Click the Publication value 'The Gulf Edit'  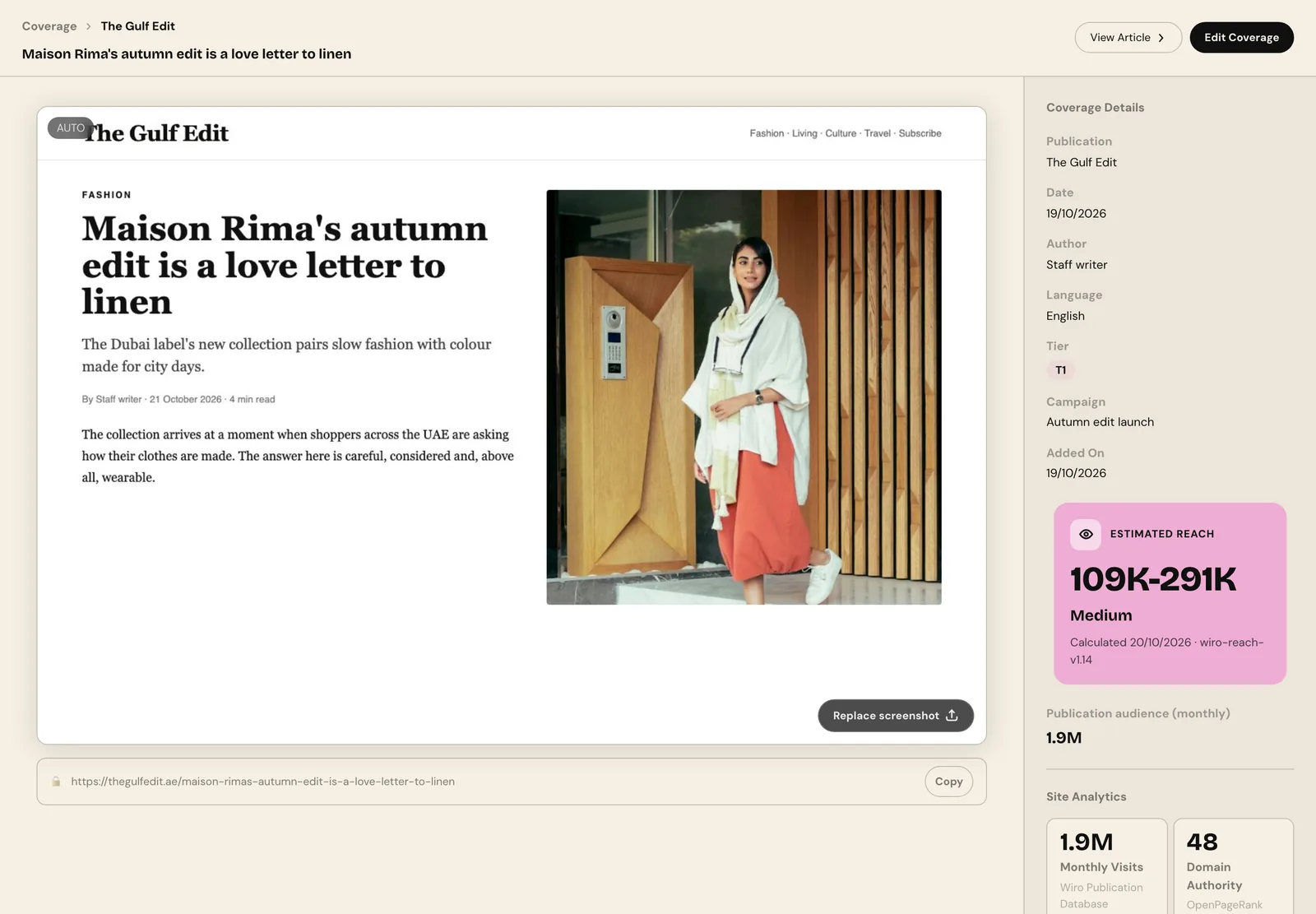point(1081,163)
